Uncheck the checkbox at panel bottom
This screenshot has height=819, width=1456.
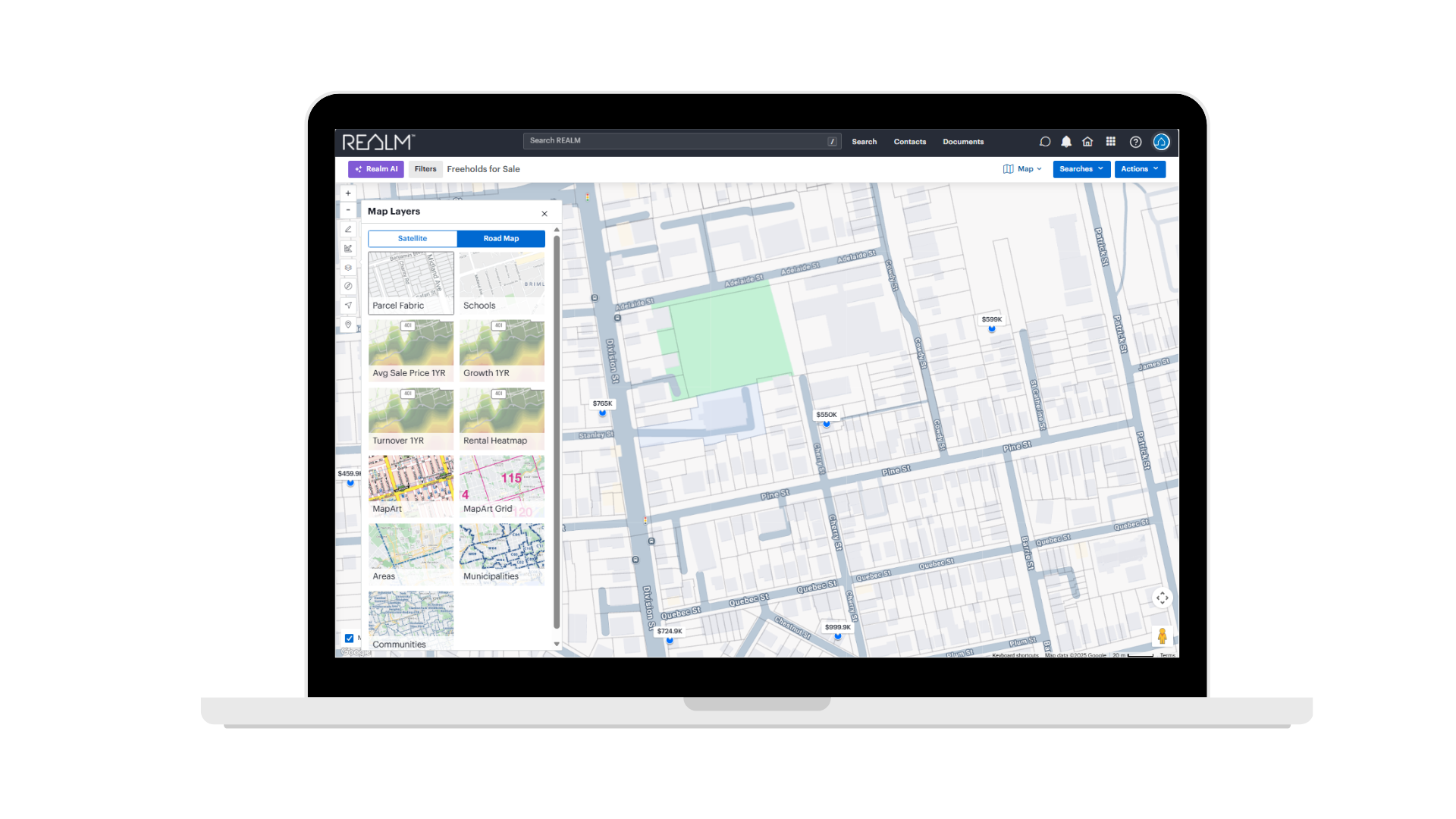(x=349, y=638)
